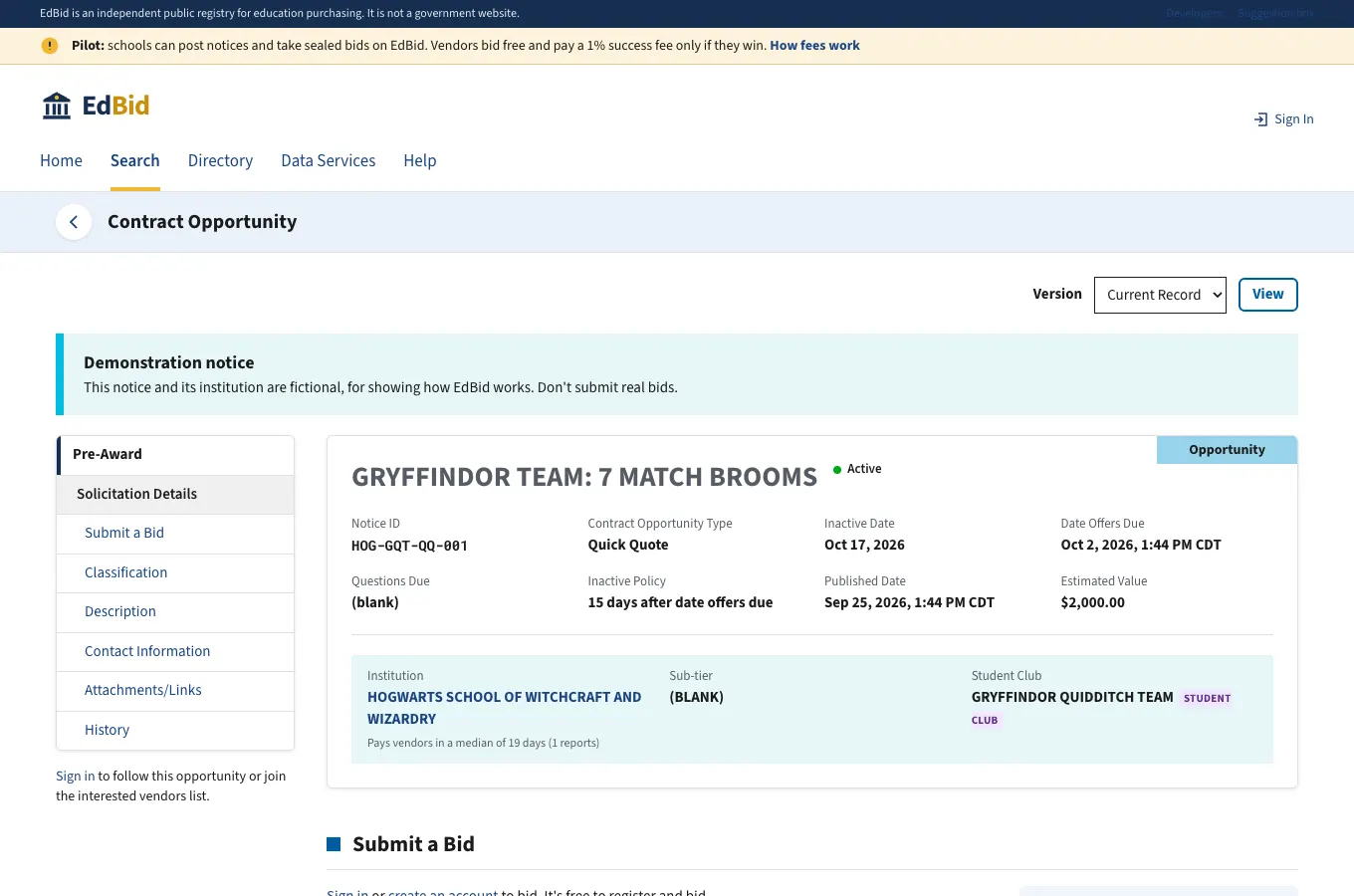Image resolution: width=1354 pixels, height=896 pixels.
Task: Open the Data Services nav item
Action: click(329, 161)
